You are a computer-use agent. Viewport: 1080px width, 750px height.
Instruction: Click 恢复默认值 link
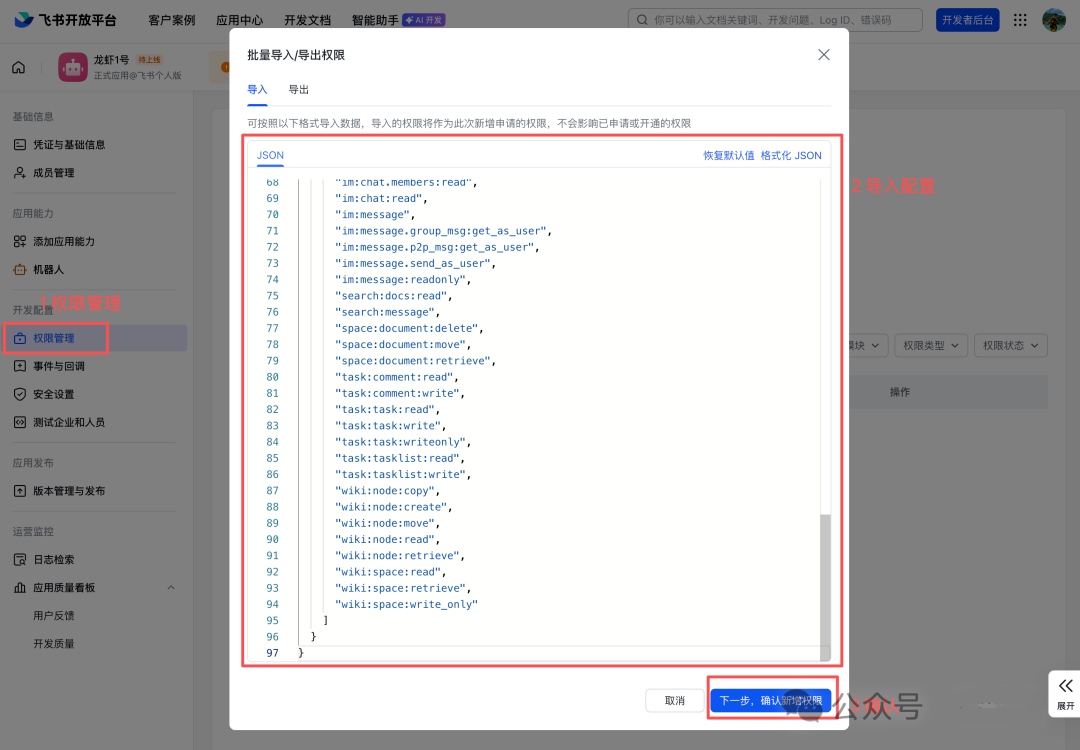tap(728, 156)
